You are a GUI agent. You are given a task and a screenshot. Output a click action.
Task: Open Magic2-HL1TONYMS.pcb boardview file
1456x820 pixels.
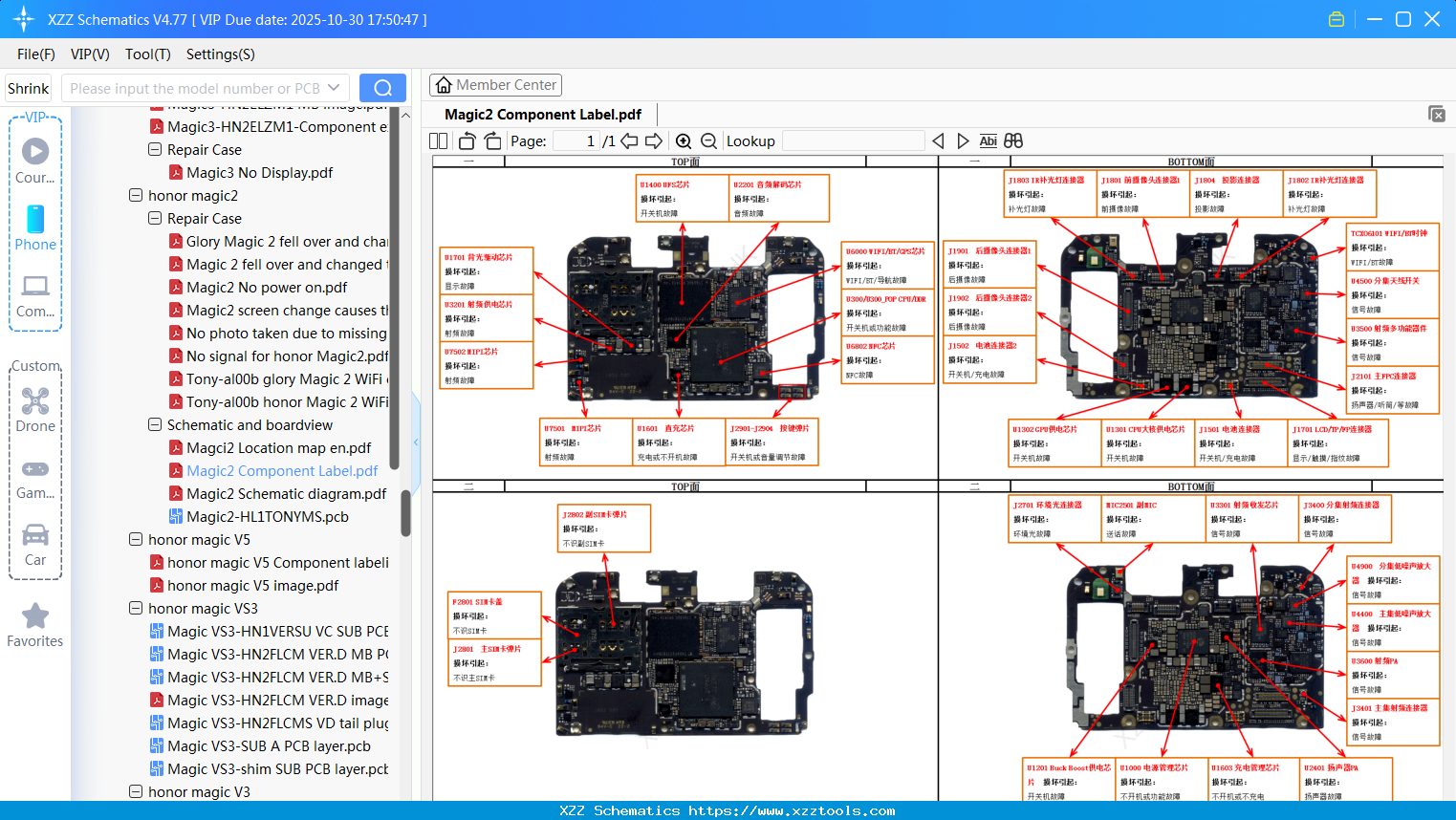267,516
